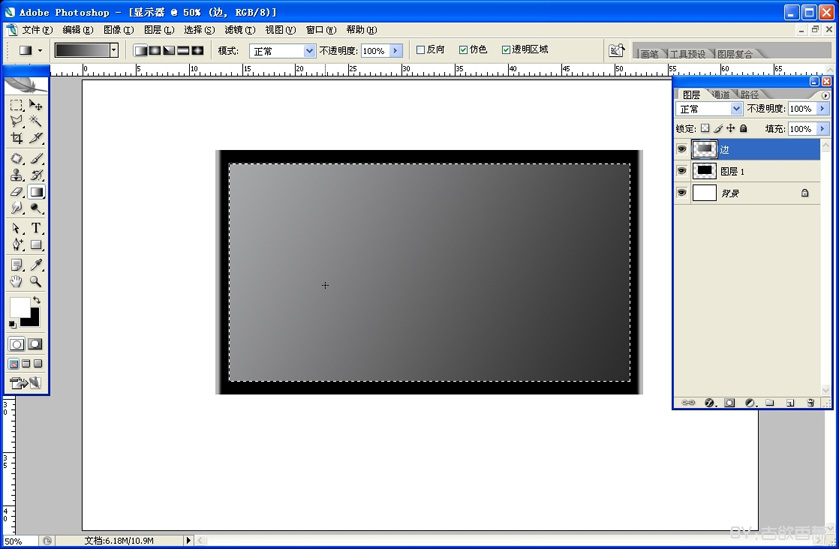Add a layer mask
Image resolution: width=839 pixels, height=549 pixels.
(729, 402)
